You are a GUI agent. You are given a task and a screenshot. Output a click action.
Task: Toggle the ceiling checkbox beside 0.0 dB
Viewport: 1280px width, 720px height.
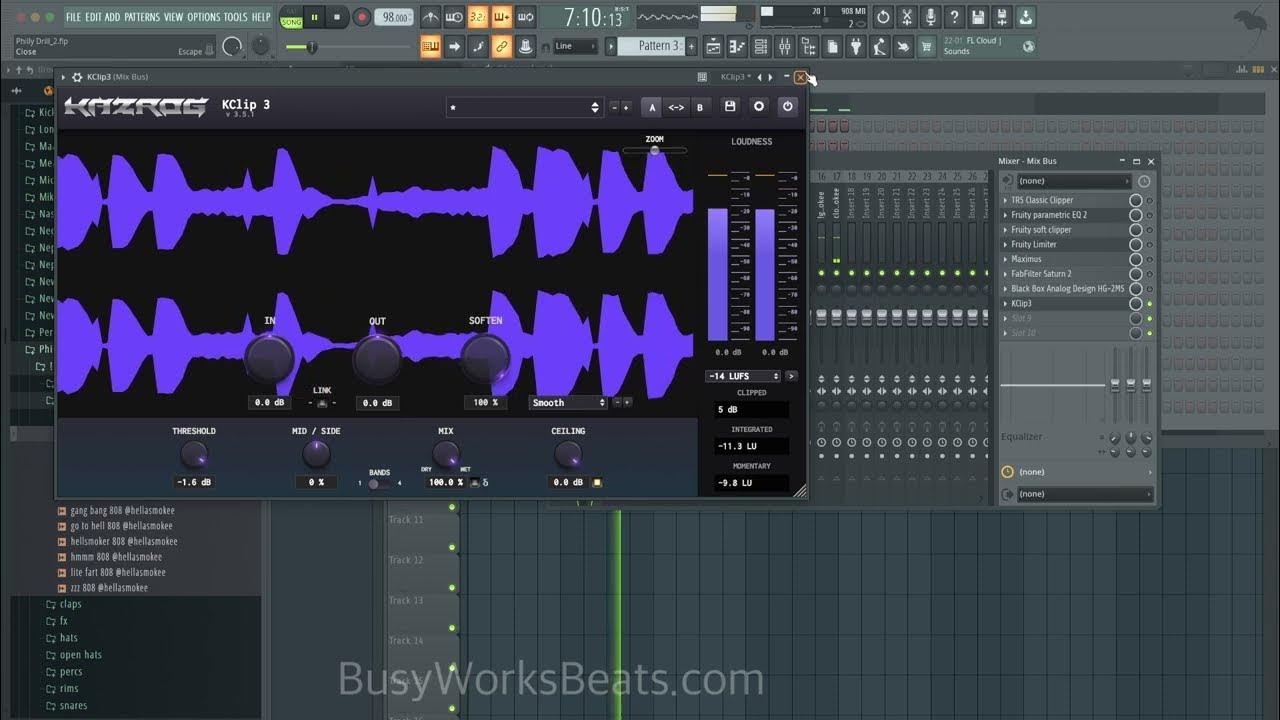pyautogui.click(x=597, y=482)
